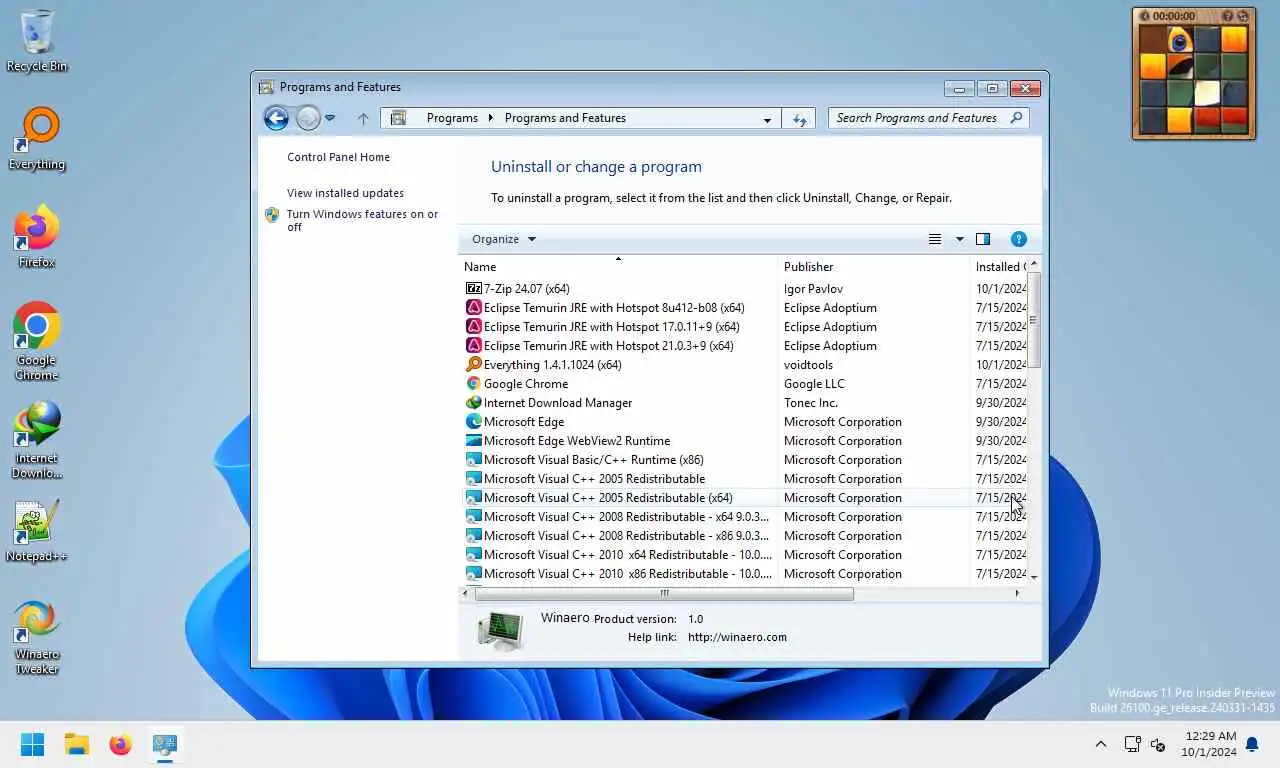Select the Winaero Tweaker desktop shortcut
Screen dimensions: 1280x768
click(x=37, y=637)
